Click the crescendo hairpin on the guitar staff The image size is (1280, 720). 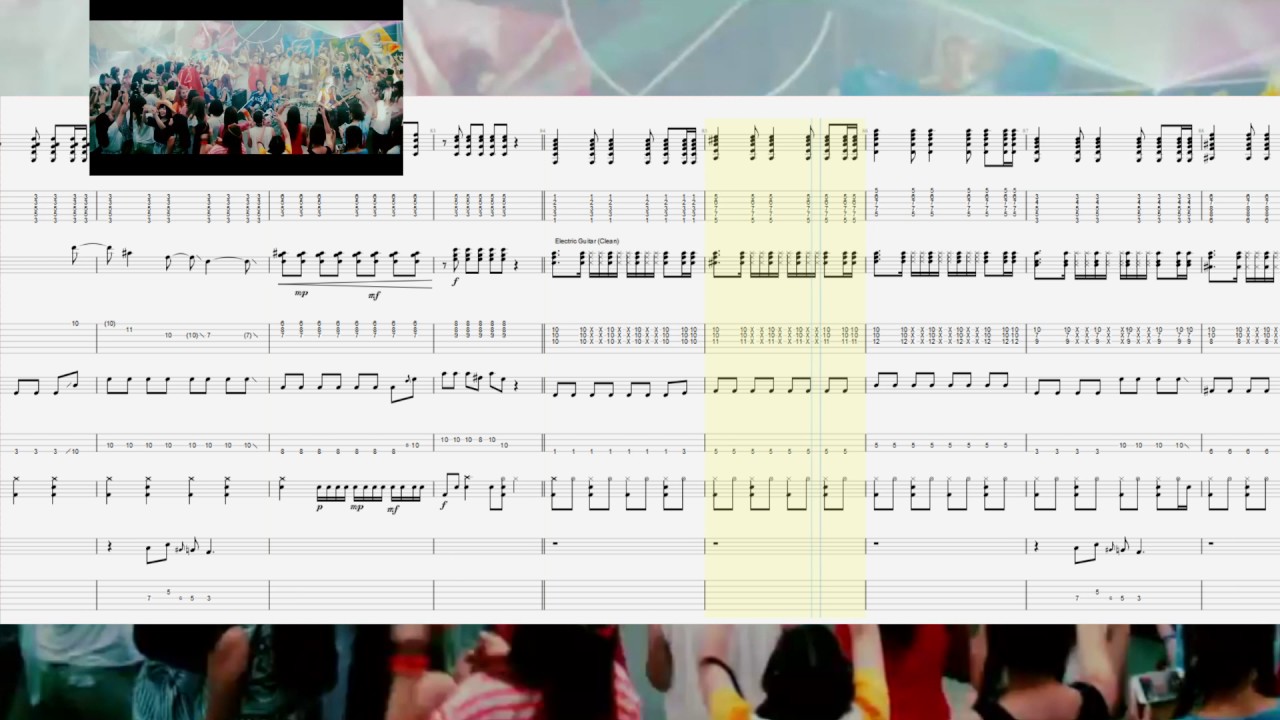point(355,285)
